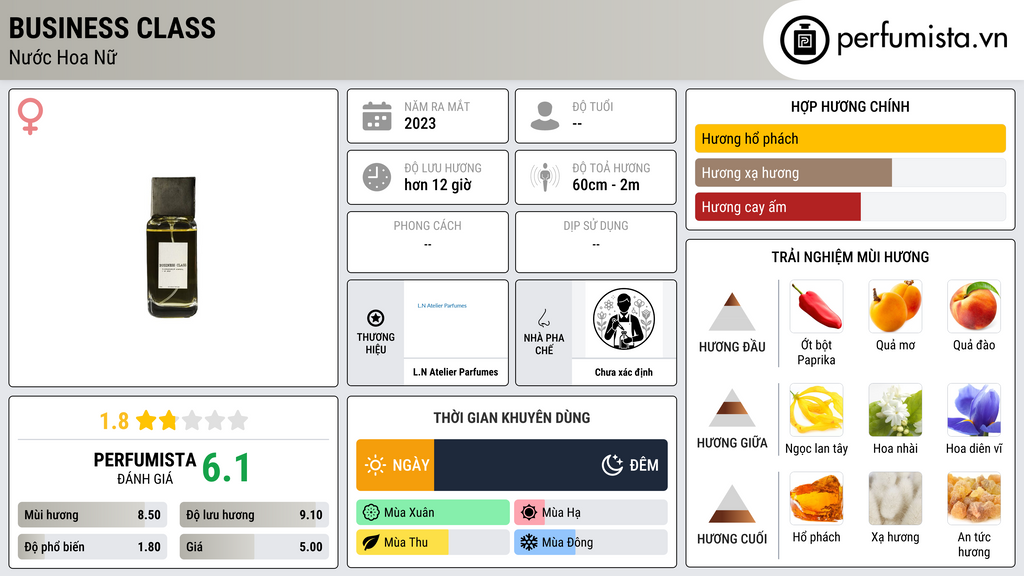Click the Business Class perfume bottle photo
The width and height of the screenshot is (1024, 576).
pyautogui.click(x=172, y=247)
